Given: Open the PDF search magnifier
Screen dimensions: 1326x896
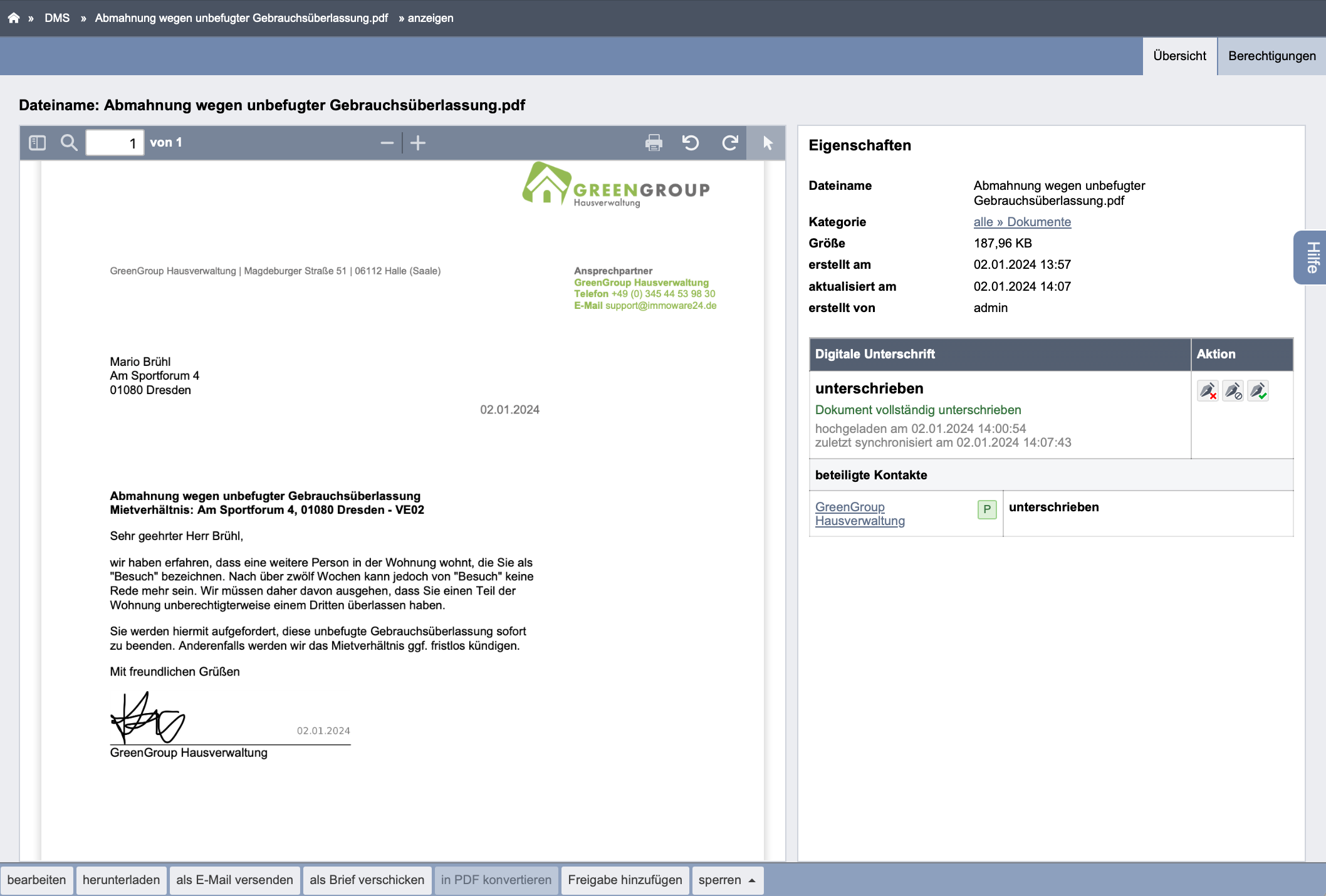Looking at the screenshot, I should pyautogui.click(x=69, y=143).
